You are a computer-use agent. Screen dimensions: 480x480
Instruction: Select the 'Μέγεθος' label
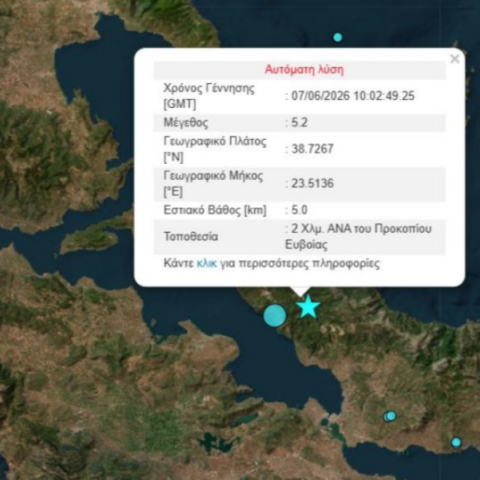tap(186, 123)
